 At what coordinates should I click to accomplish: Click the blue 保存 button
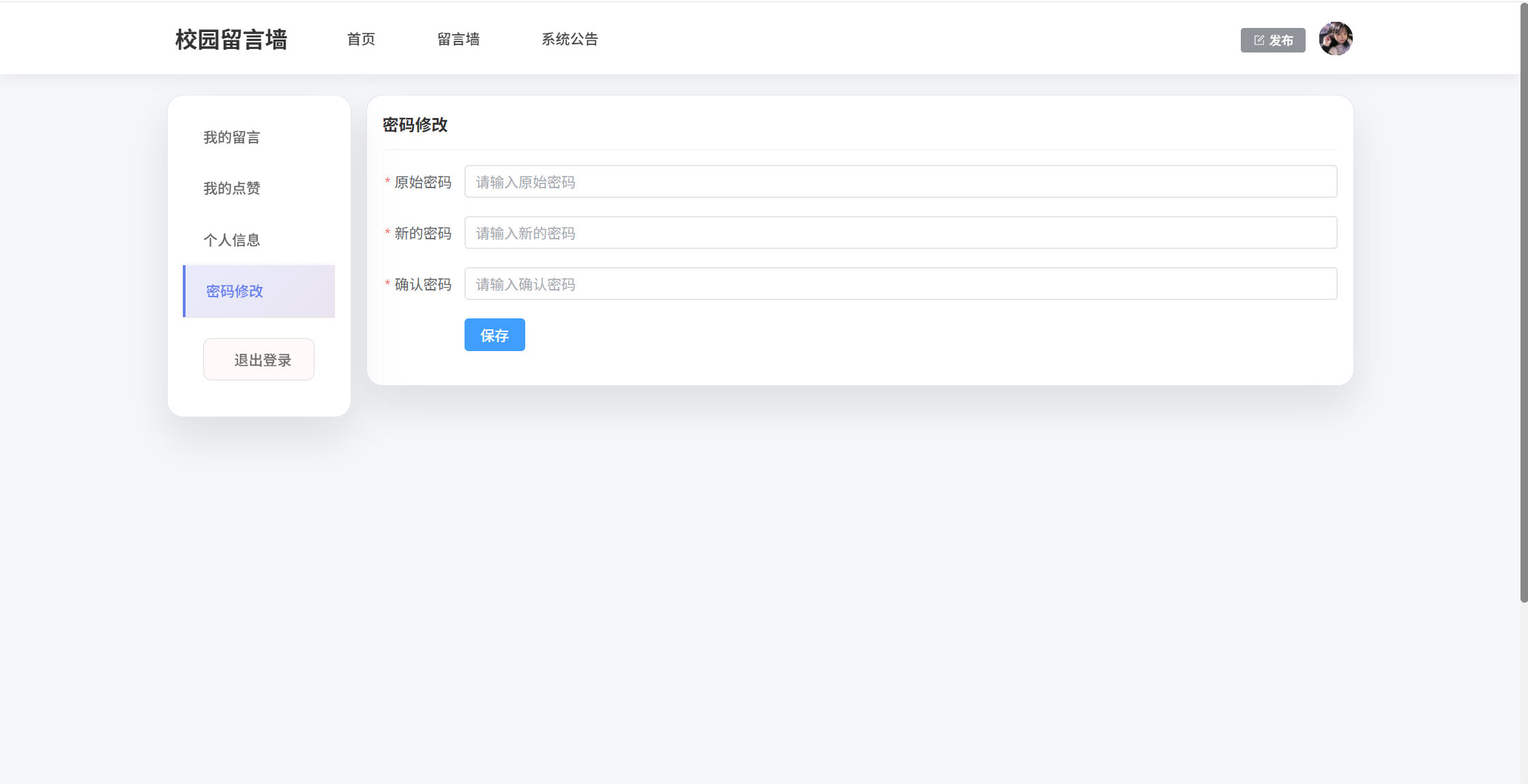point(495,335)
